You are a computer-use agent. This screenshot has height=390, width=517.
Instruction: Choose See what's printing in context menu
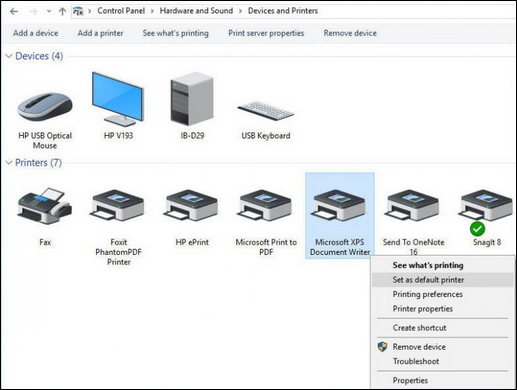click(428, 265)
